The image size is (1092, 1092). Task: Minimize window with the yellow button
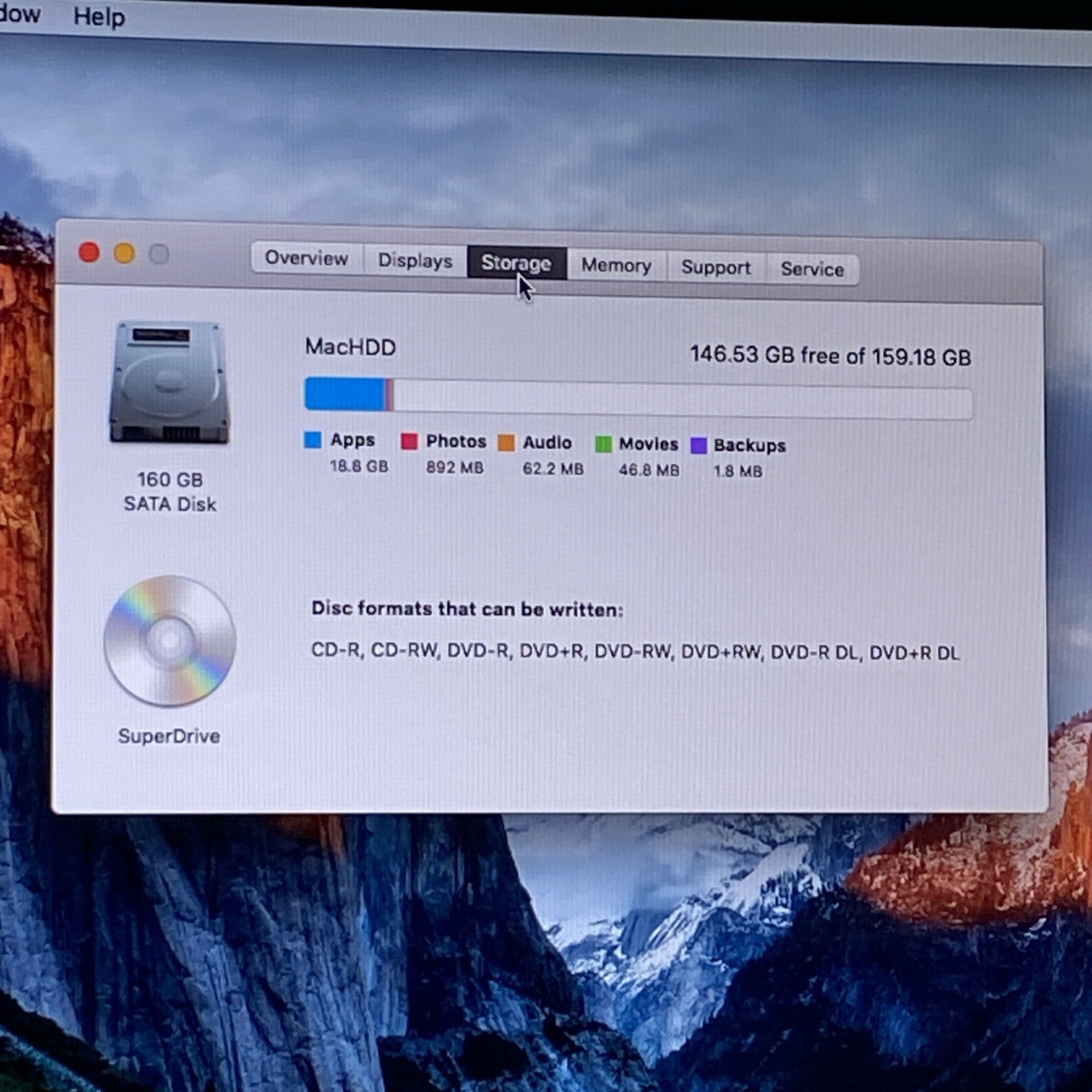[124, 254]
